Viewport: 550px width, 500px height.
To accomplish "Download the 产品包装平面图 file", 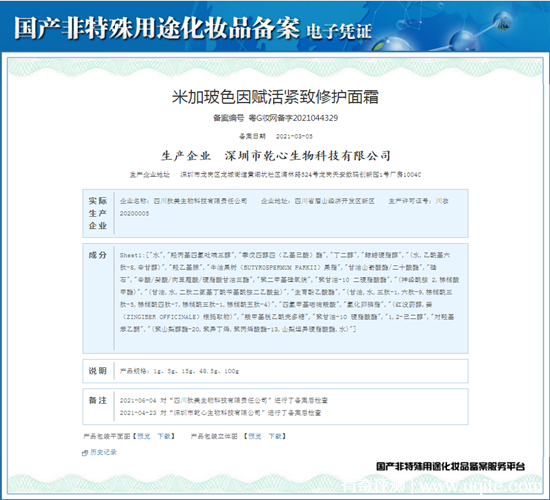I will (x=164, y=436).
